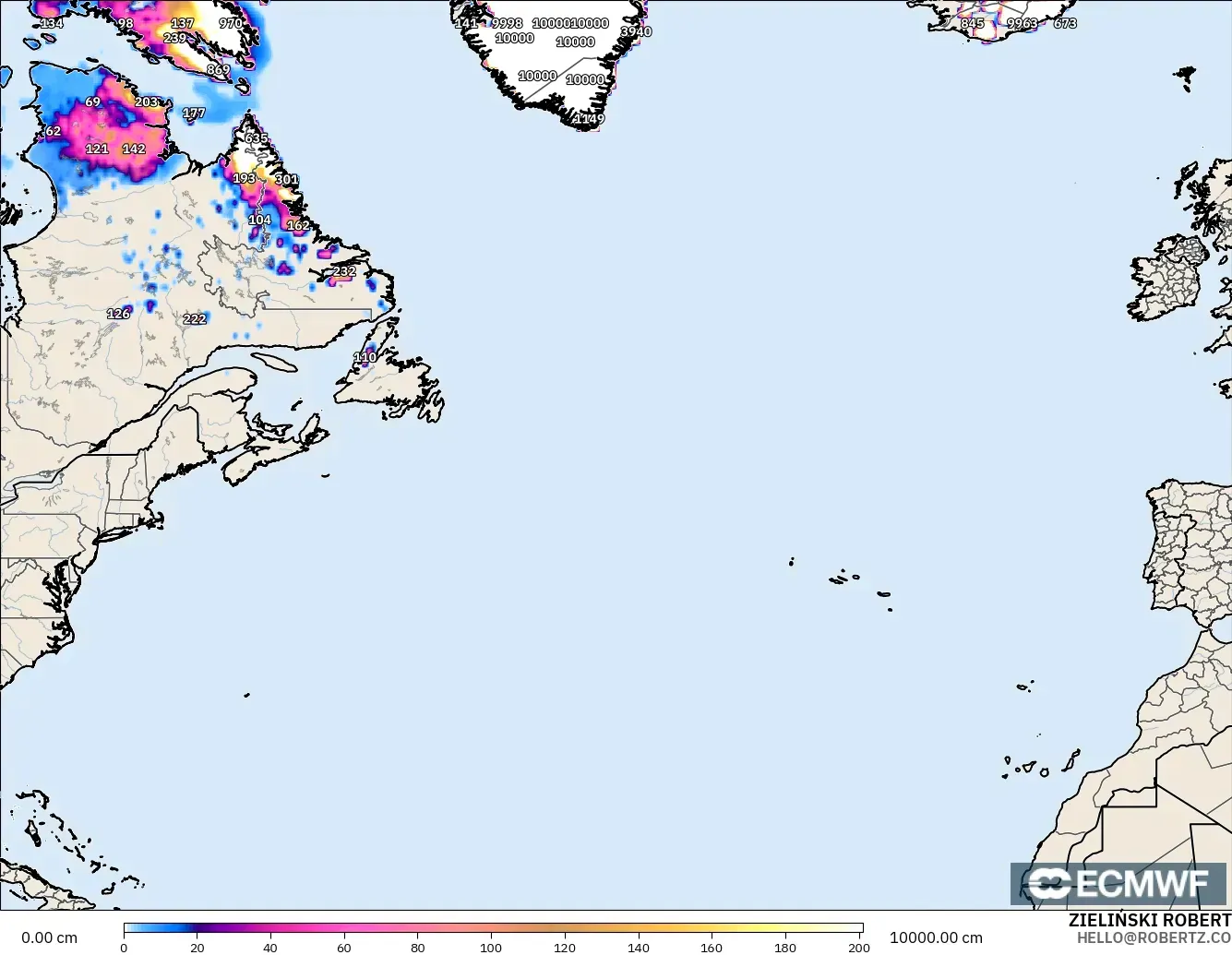Click the 126 value in Quebec

[118, 314]
